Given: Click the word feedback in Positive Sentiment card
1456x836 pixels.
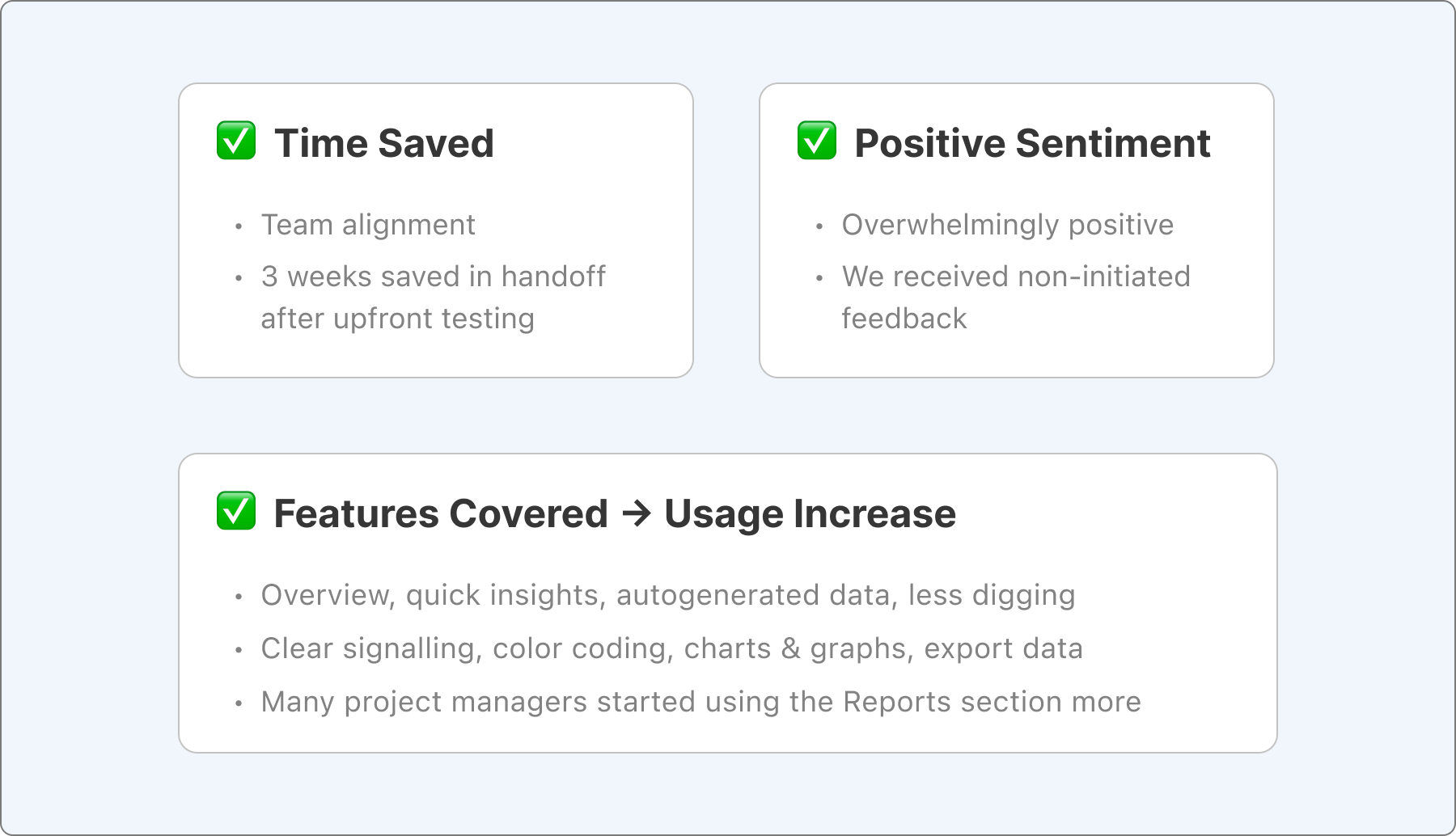Looking at the screenshot, I should [x=904, y=319].
